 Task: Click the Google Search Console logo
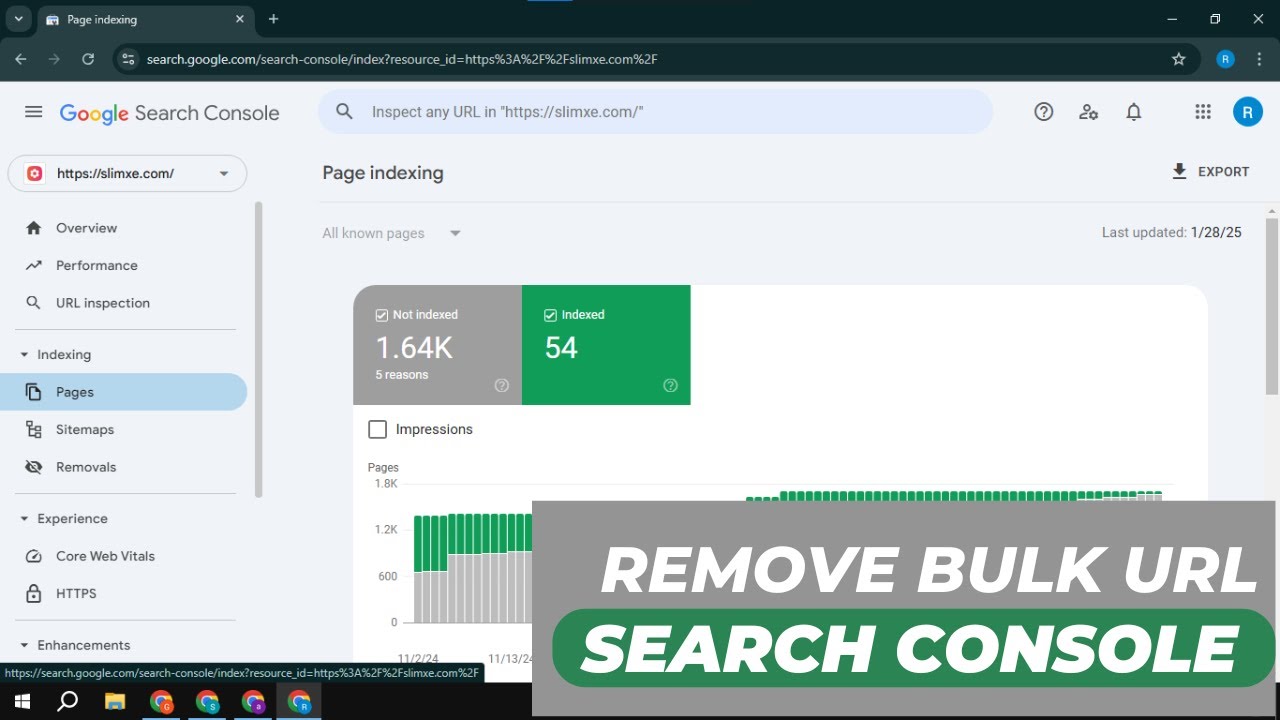pos(169,113)
